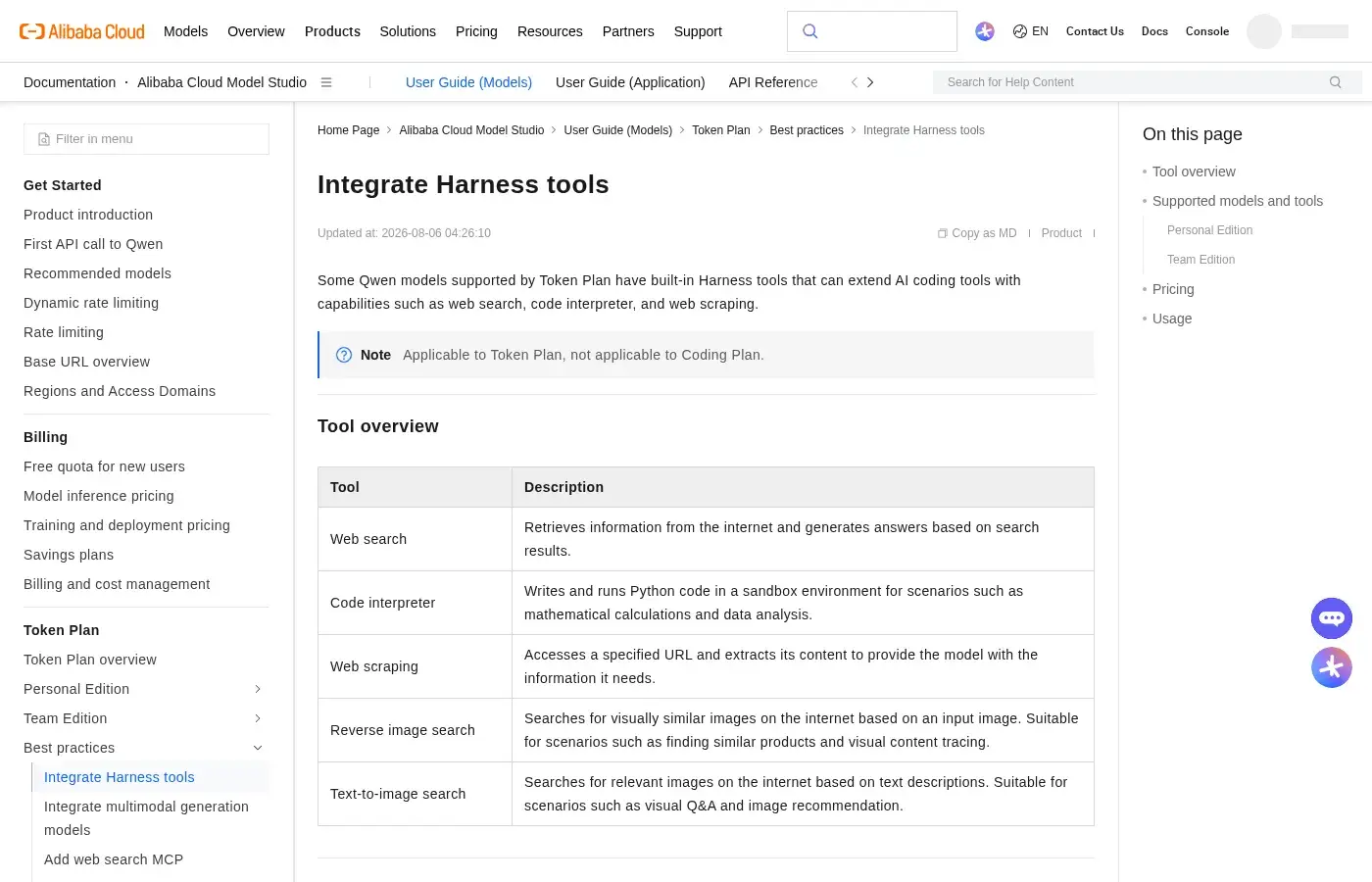Jump to Usage in On this page
Viewport: 1372px width, 882px height.
tap(1172, 318)
